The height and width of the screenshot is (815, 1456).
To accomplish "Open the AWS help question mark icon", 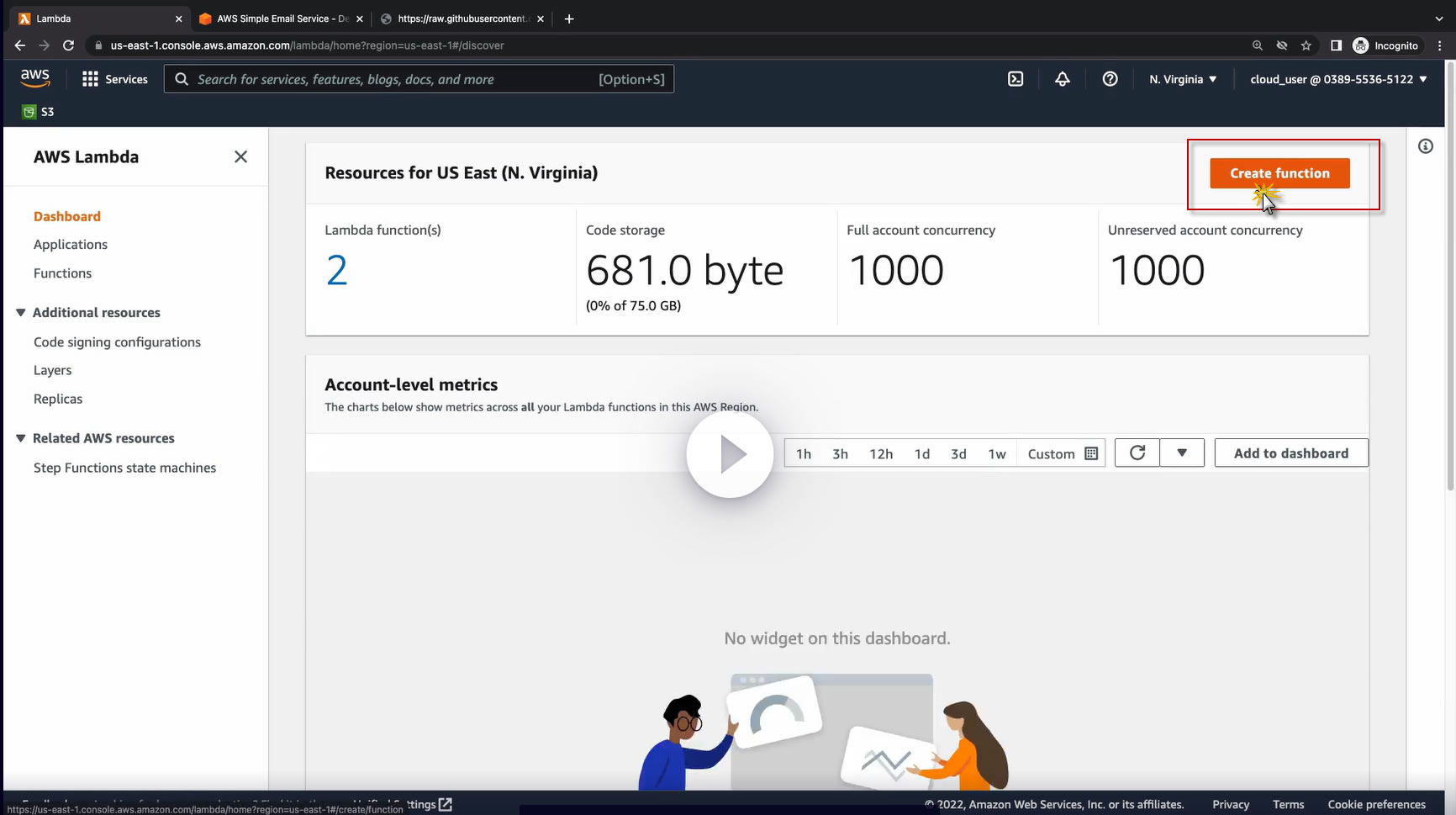I will (1110, 79).
